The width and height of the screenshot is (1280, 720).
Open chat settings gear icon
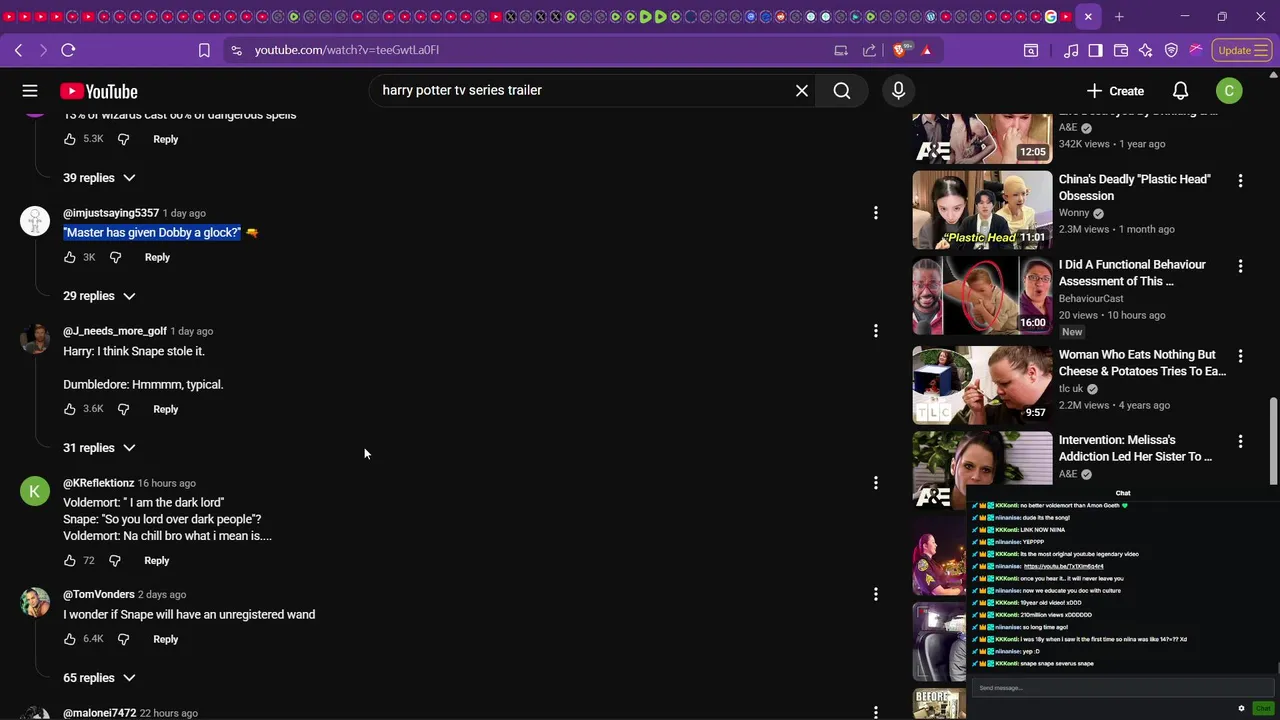[x=1241, y=708]
